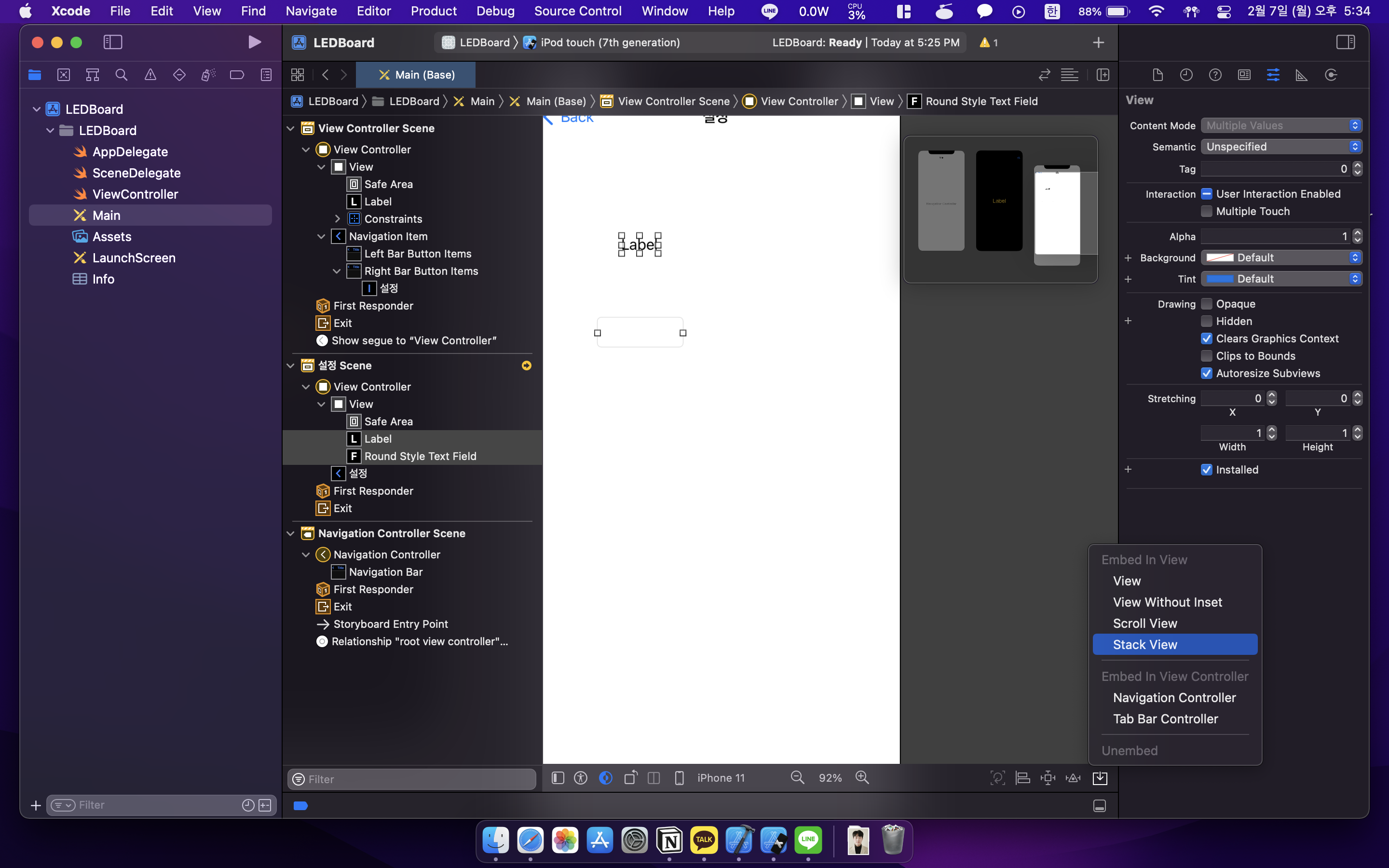The height and width of the screenshot is (868, 1389).
Task: Choose Stack View from embed menu
Action: 1175,644
